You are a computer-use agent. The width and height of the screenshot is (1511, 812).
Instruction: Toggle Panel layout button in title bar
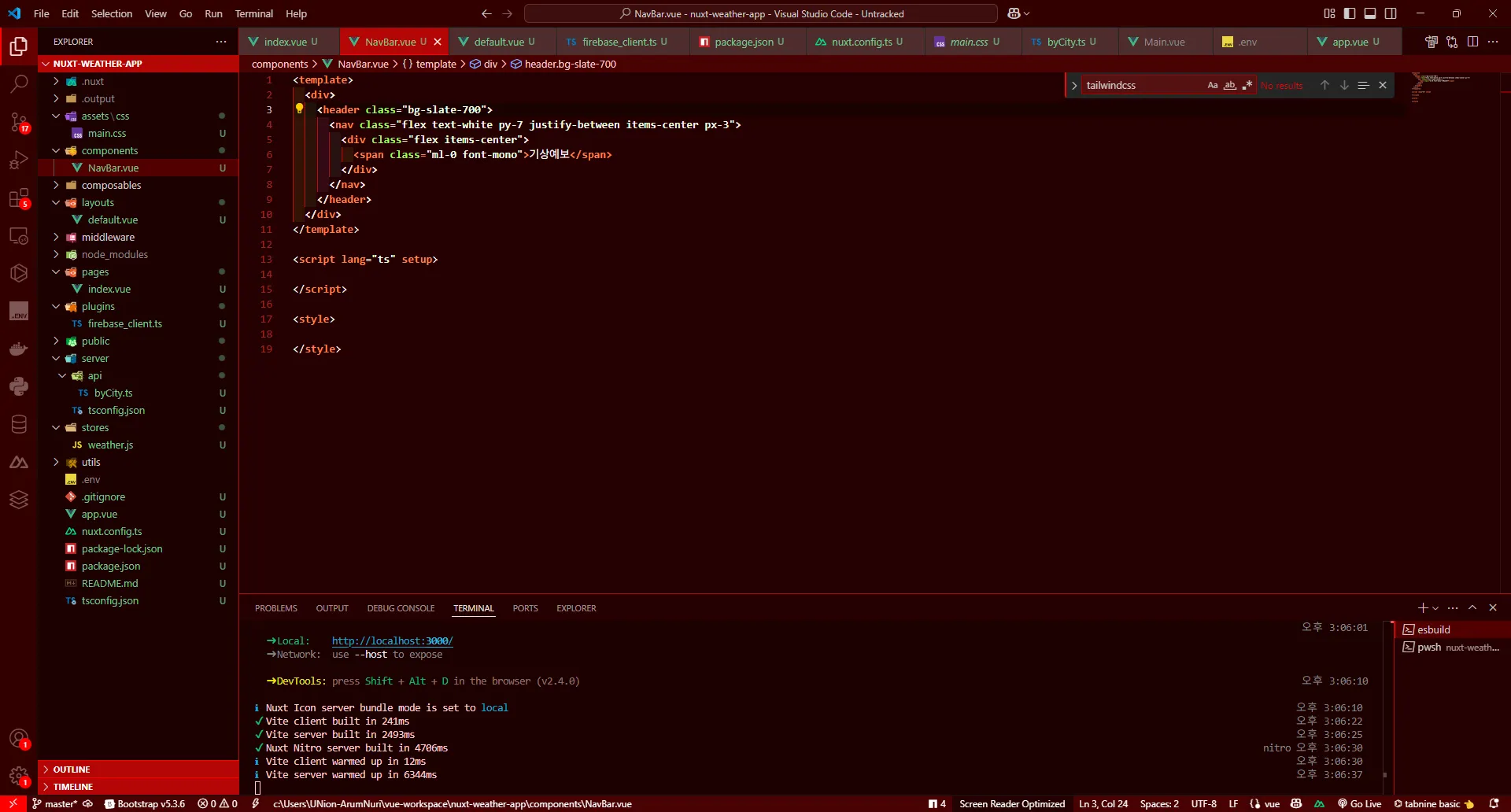(x=1370, y=13)
